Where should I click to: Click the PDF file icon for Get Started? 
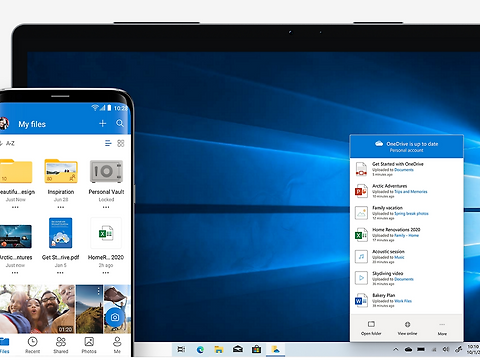pos(361,169)
